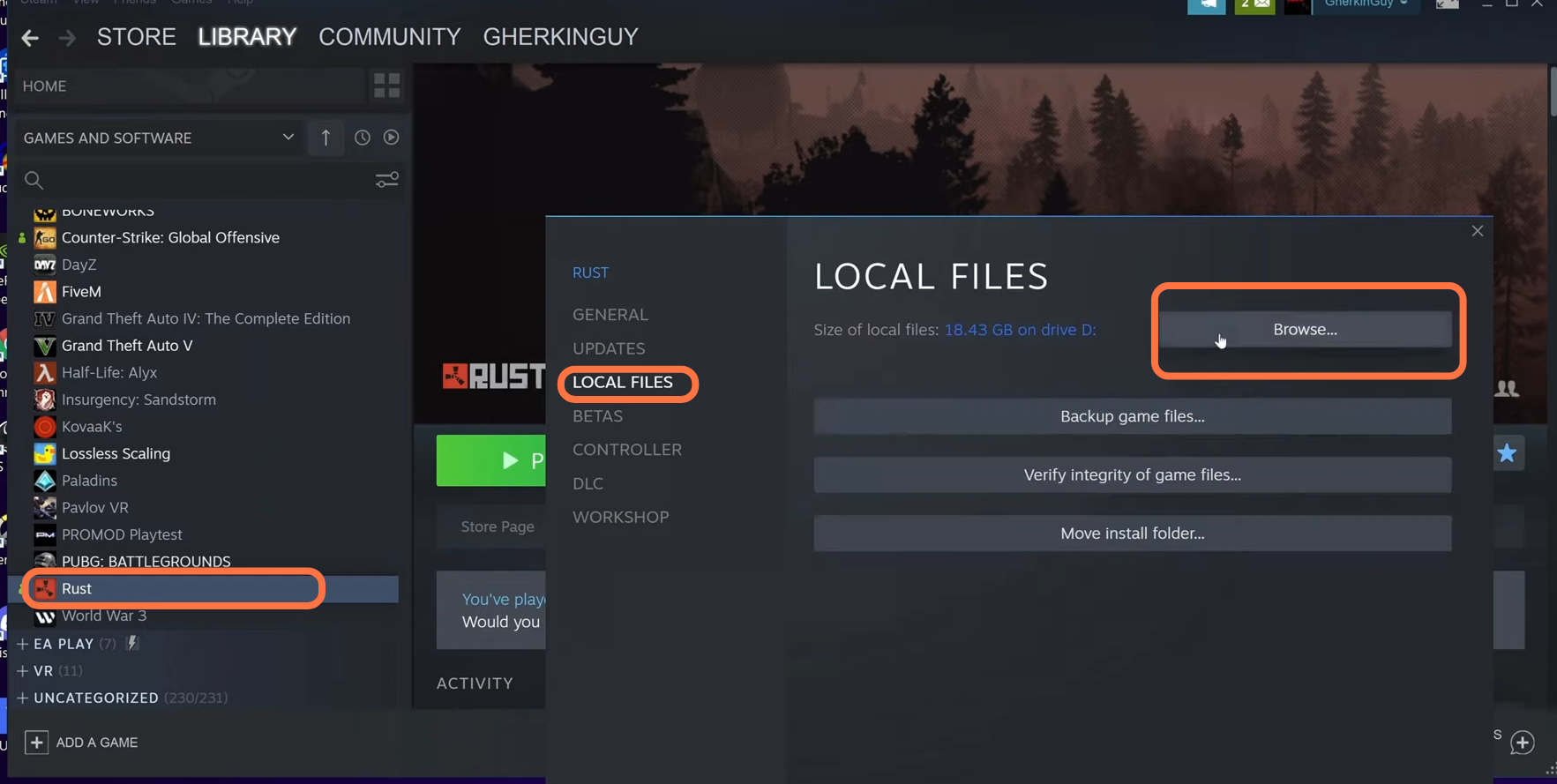Go forward with the forward arrow
The image size is (1557, 784).
coord(67,37)
